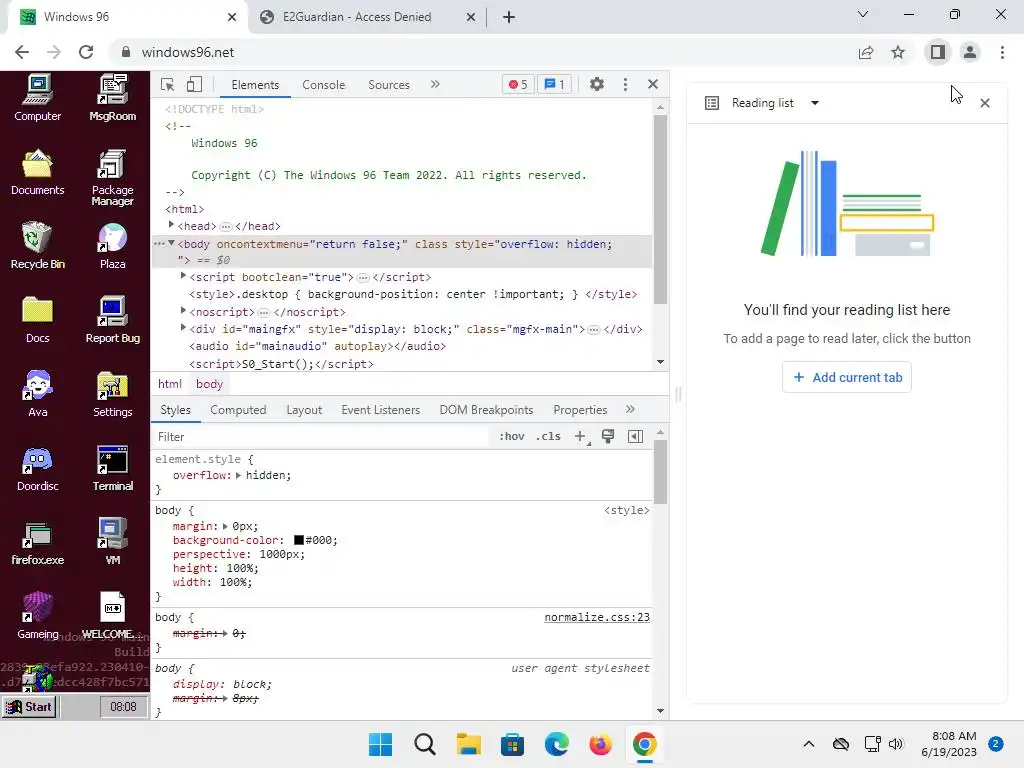The width and height of the screenshot is (1024, 768).
Task: Show more Styles sidebar tabs
Action: pyautogui.click(x=630, y=409)
